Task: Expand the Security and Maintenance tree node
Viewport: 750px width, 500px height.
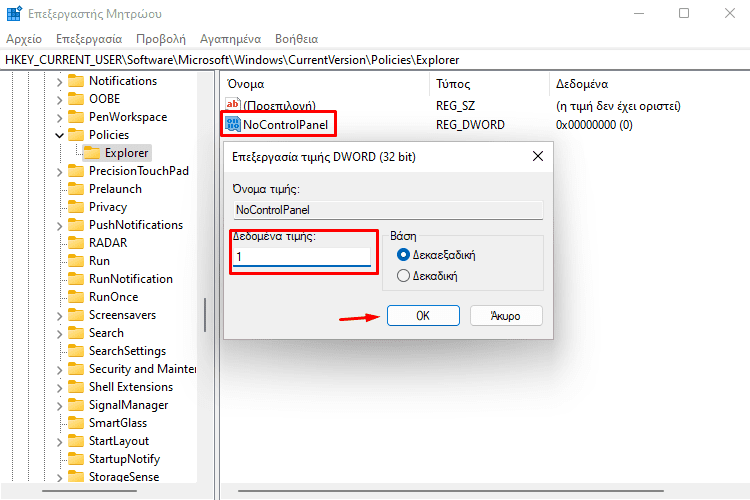Action: (59, 370)
